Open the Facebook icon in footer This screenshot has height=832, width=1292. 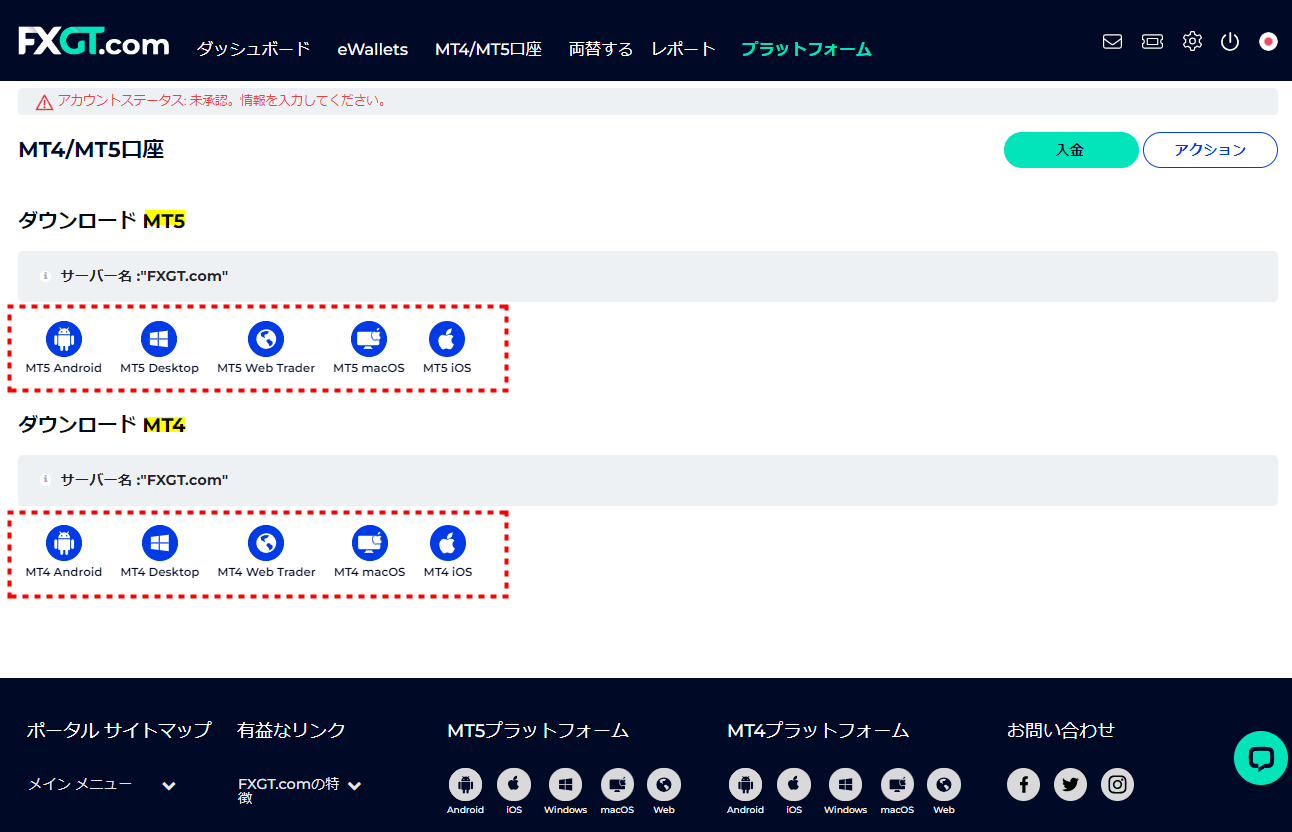[1023, 784]
